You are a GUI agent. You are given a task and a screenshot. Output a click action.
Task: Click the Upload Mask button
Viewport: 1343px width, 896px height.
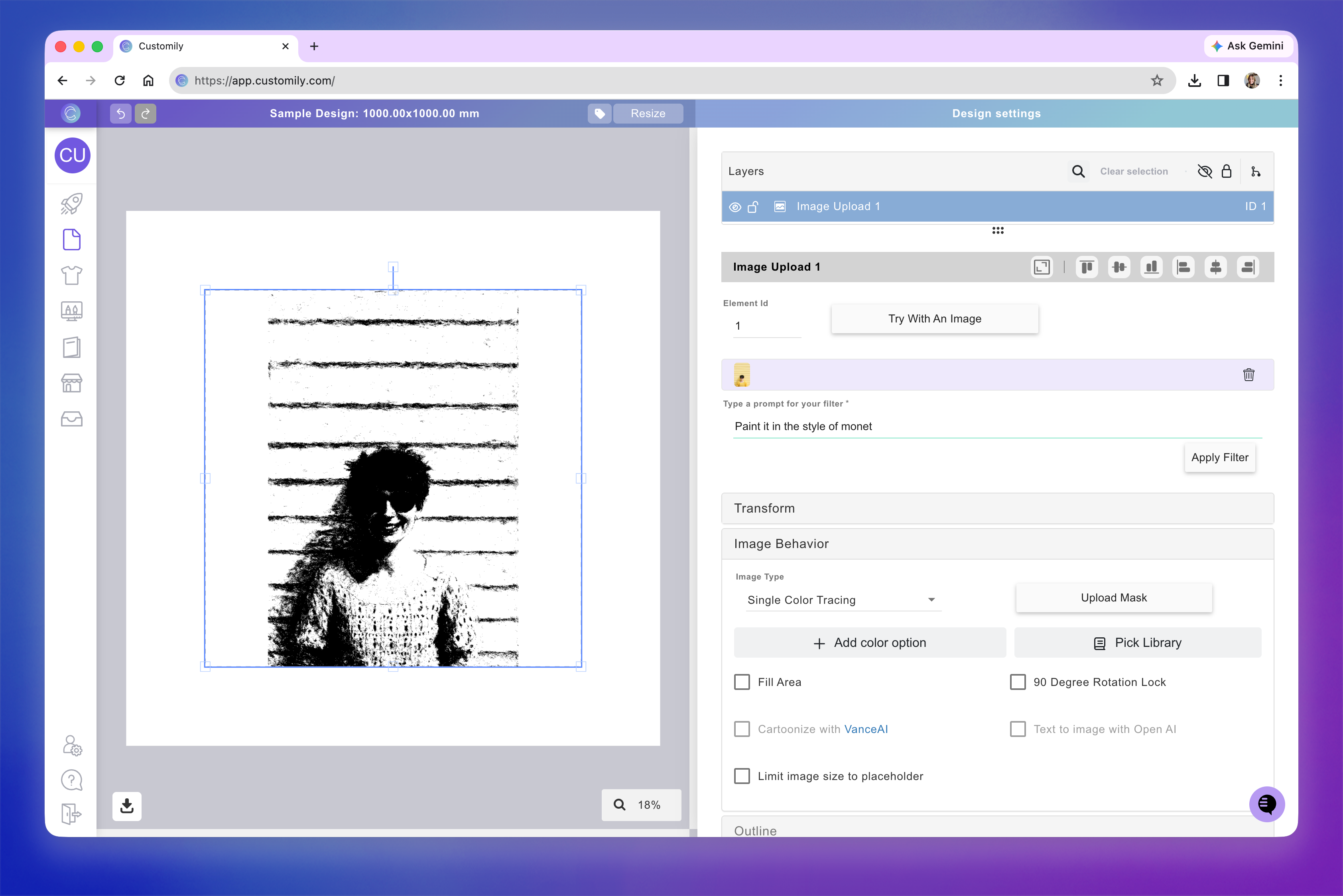point(1114,598)
